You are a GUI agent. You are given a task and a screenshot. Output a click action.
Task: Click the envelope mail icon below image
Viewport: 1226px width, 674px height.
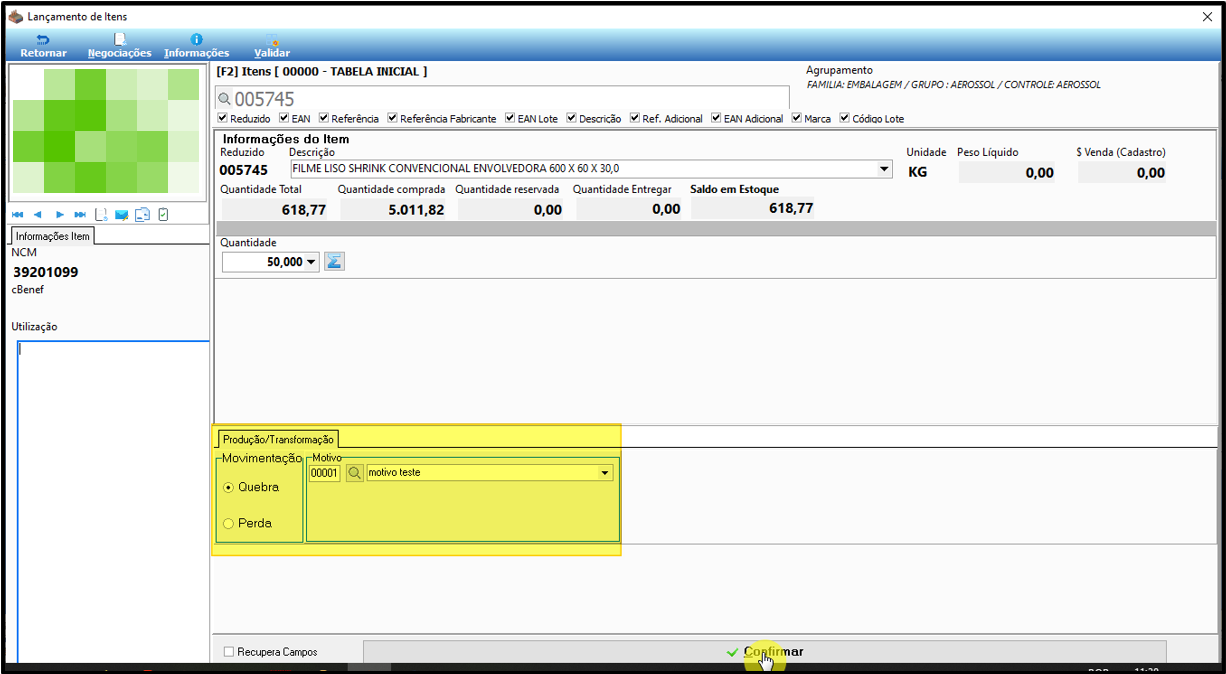point(121,214)
